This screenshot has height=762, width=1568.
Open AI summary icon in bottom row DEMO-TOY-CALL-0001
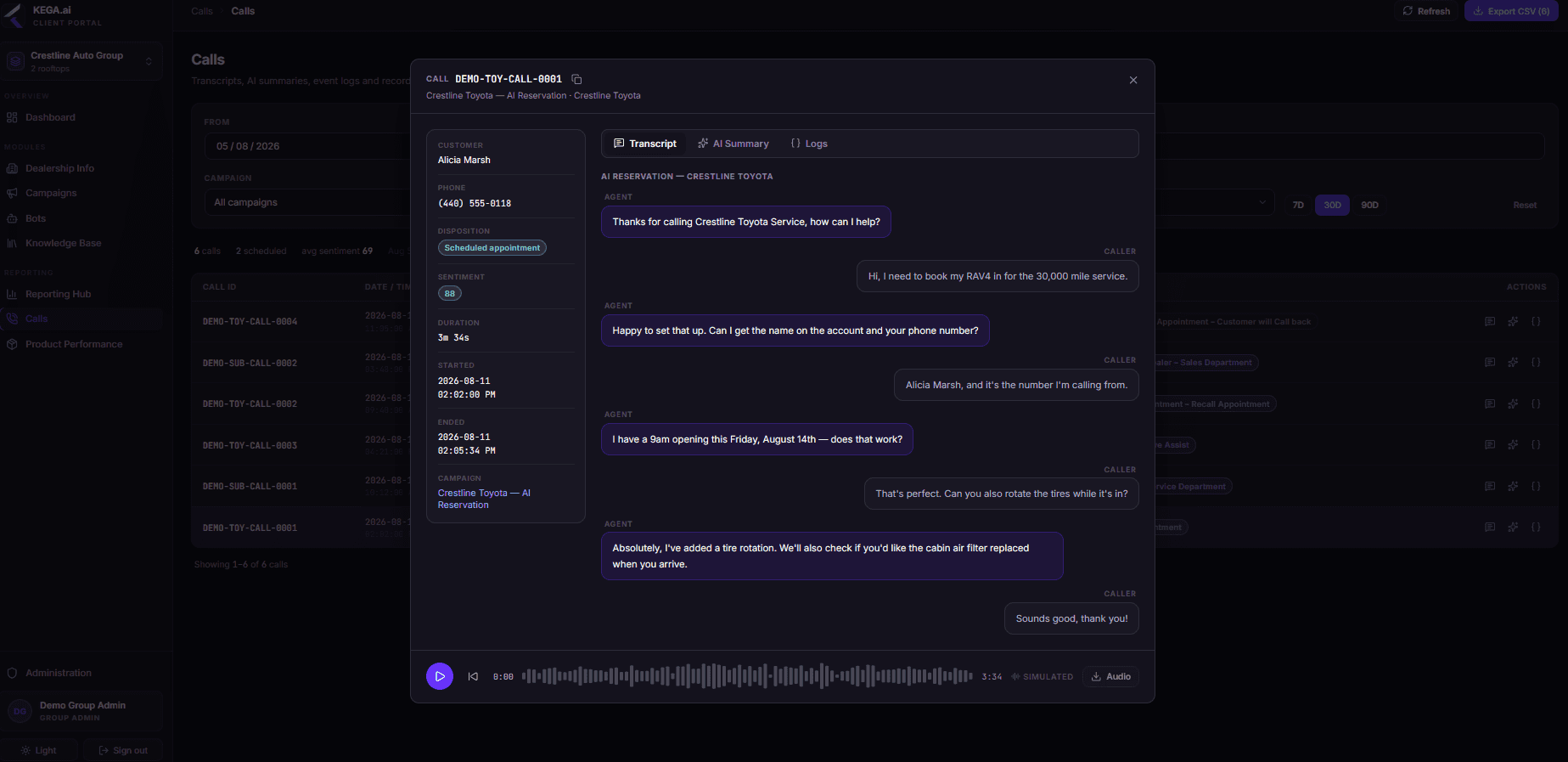point(1513,528)
